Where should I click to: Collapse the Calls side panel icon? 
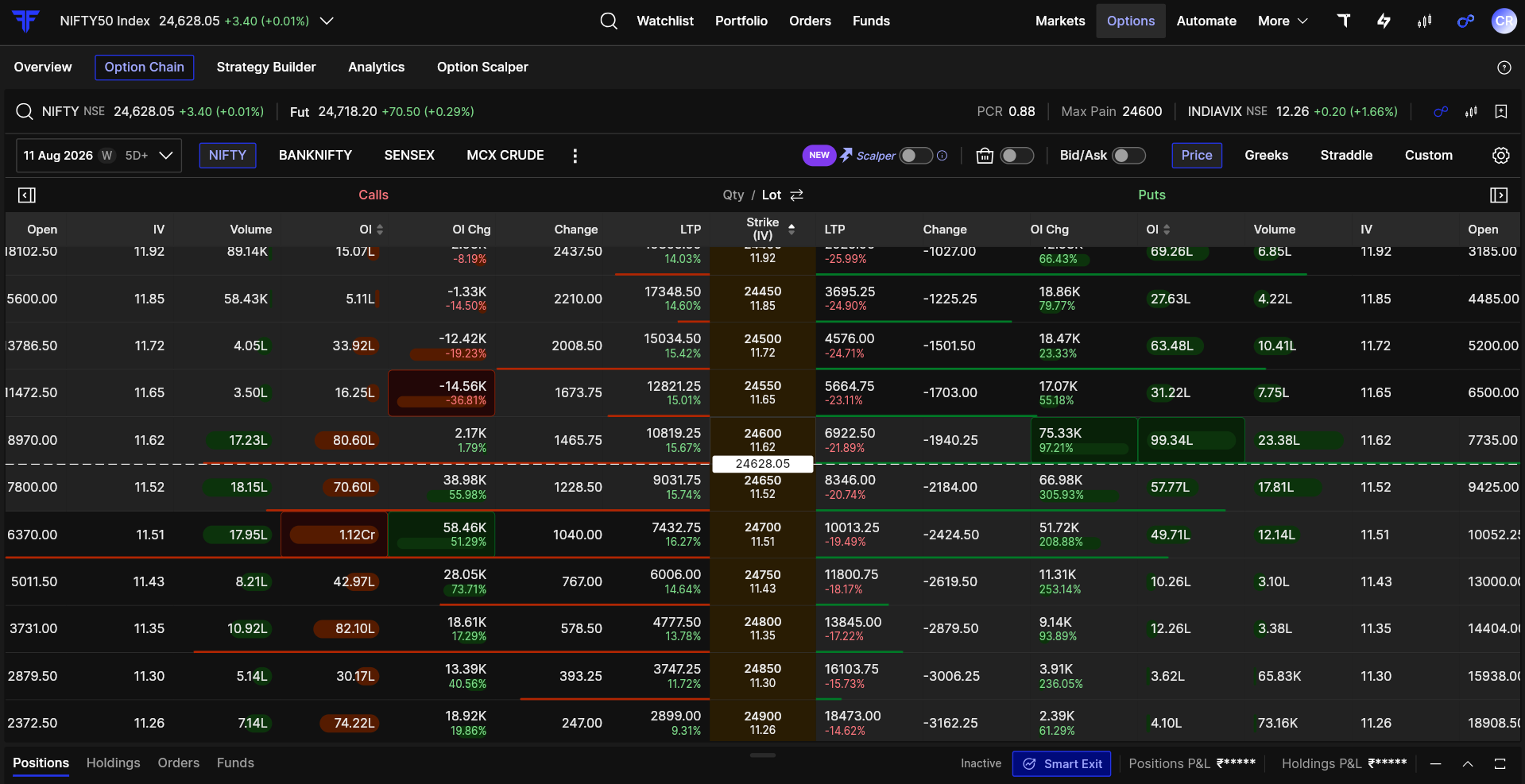click(x=27, y=195)
